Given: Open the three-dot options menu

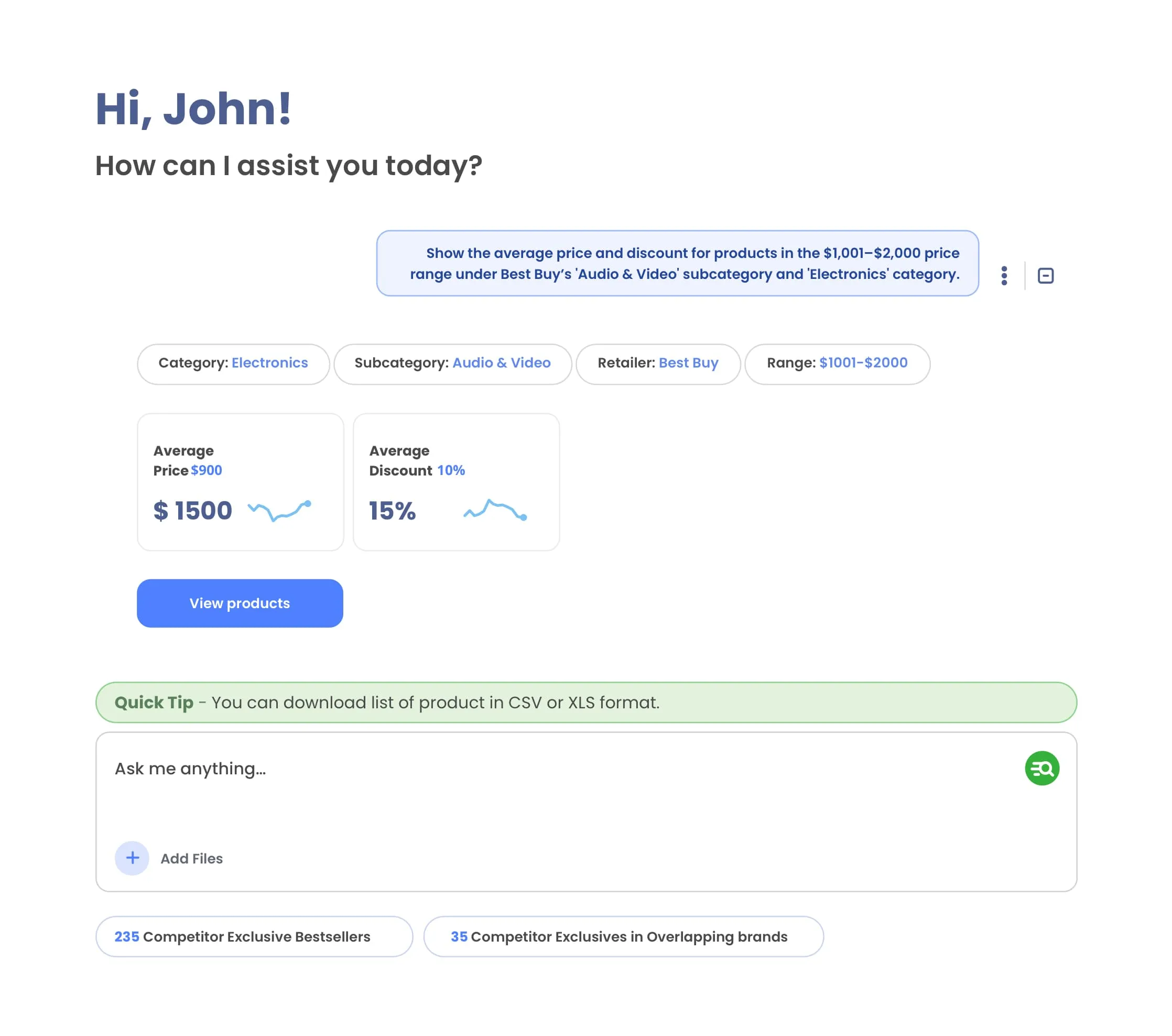Looking at the screenshot, I should click(1004, 275).
